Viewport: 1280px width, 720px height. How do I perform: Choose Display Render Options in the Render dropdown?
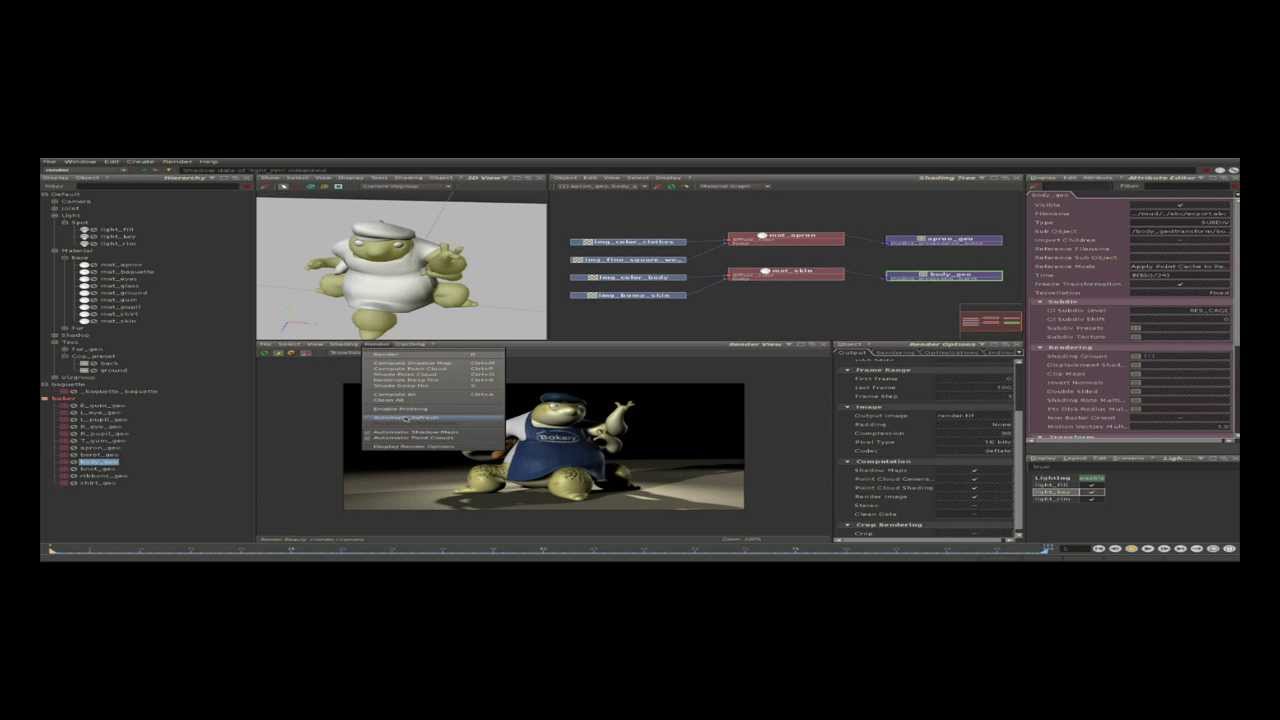click(433, 446)
